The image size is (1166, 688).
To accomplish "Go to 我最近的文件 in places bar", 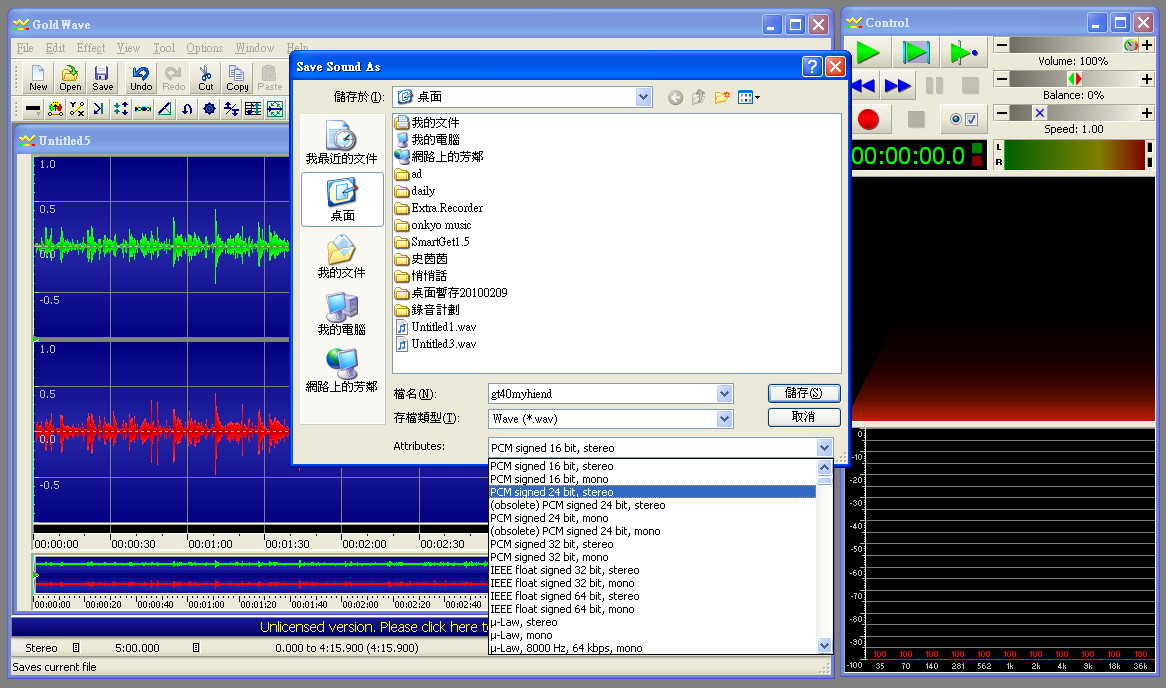I will pyautogui.click(x=341, y=142).
